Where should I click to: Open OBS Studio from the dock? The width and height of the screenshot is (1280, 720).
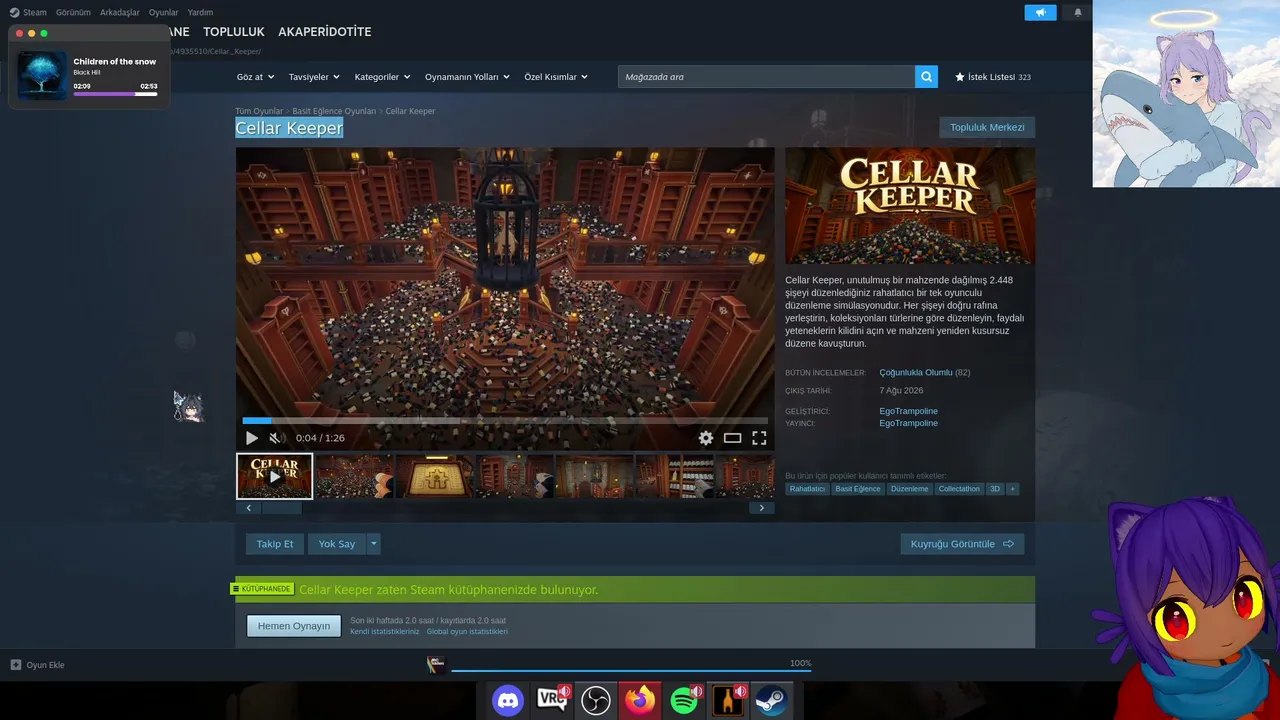click(x=596, y=700)
